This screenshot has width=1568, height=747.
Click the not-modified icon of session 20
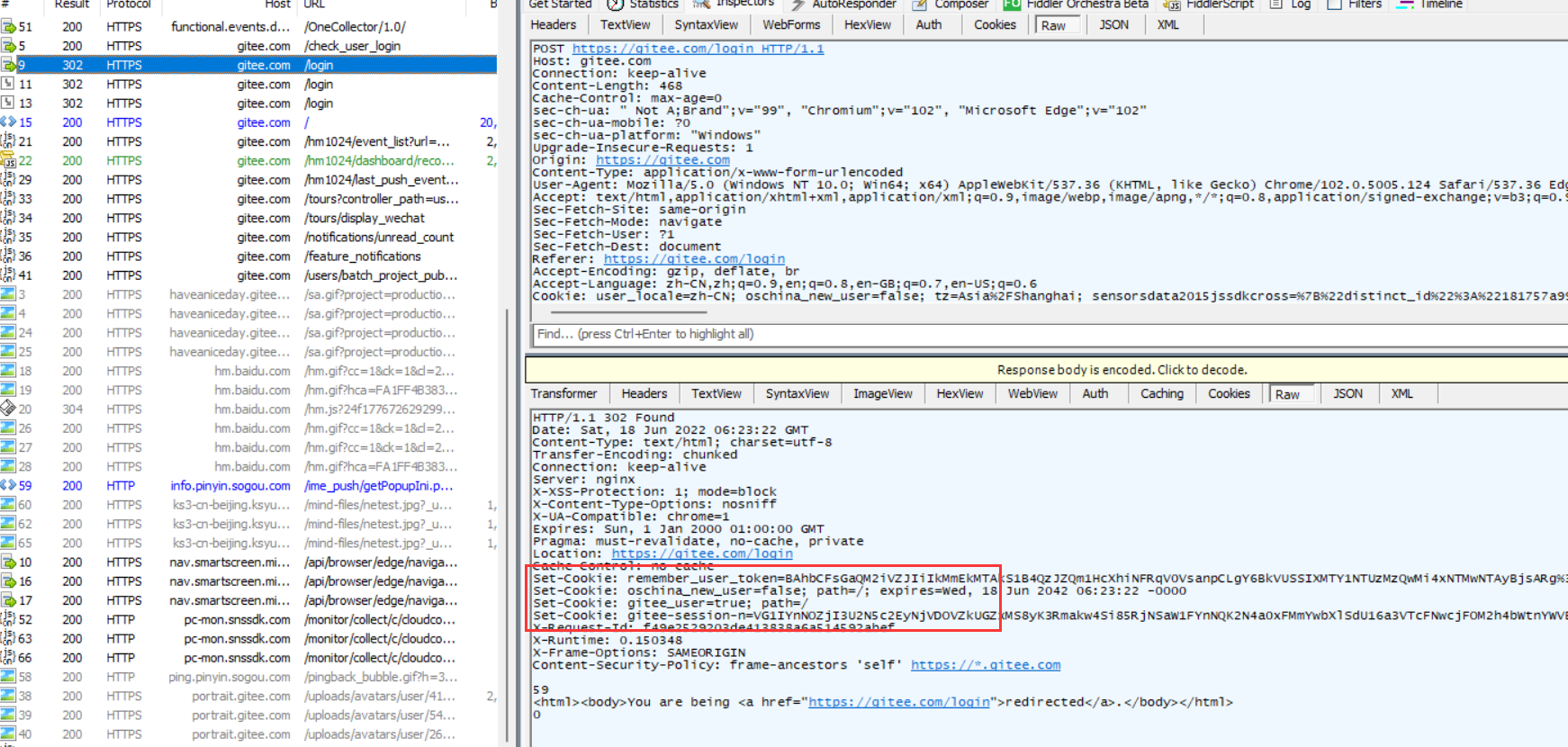click(9, 409)
